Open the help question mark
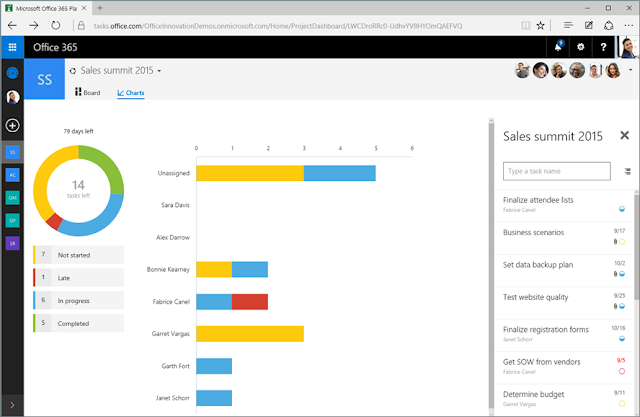Viewport: 640px width, 417px height. point(603,47)
